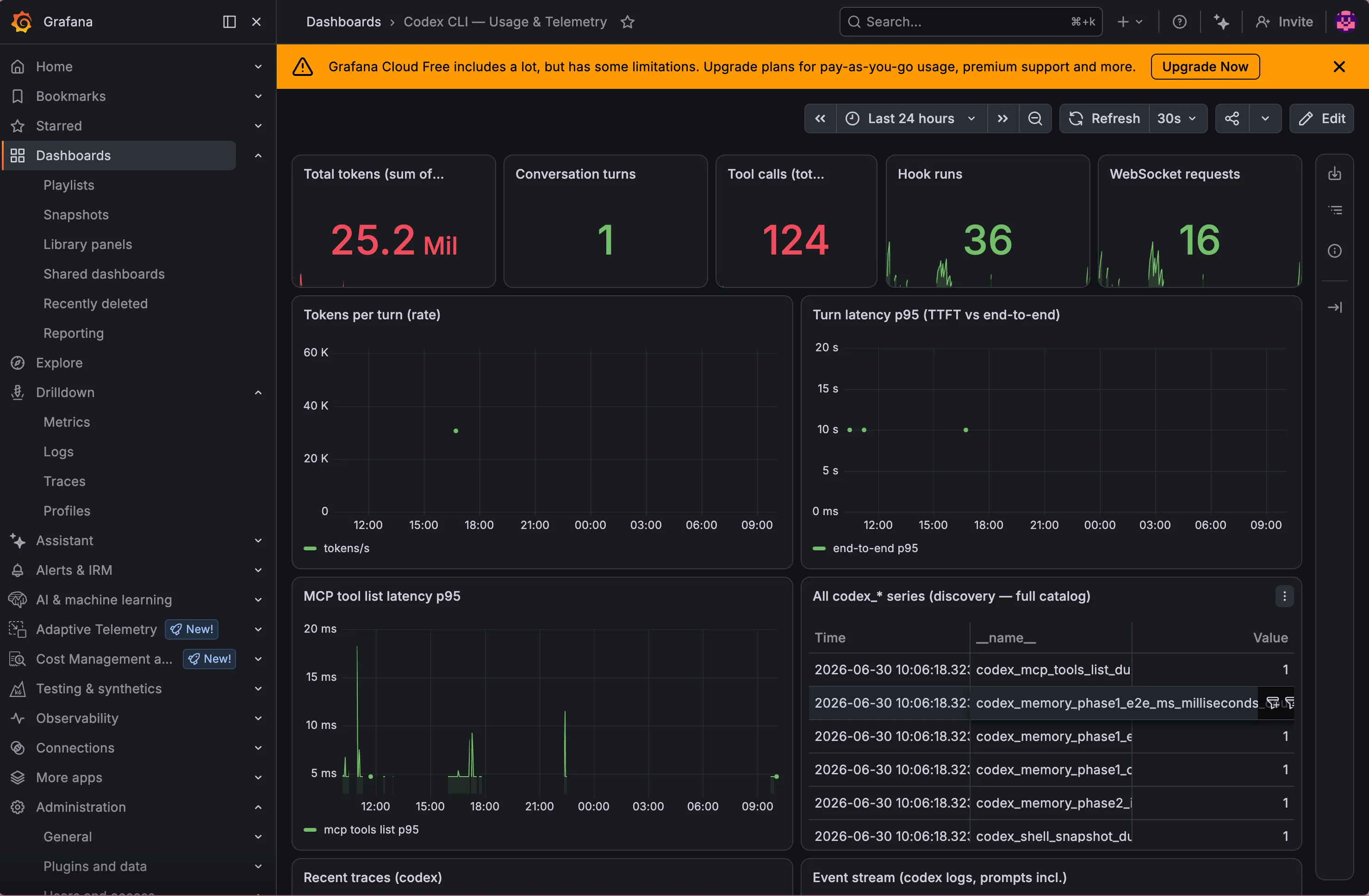Click the Refresh button
The image size is (1369, 896).
1104,118
